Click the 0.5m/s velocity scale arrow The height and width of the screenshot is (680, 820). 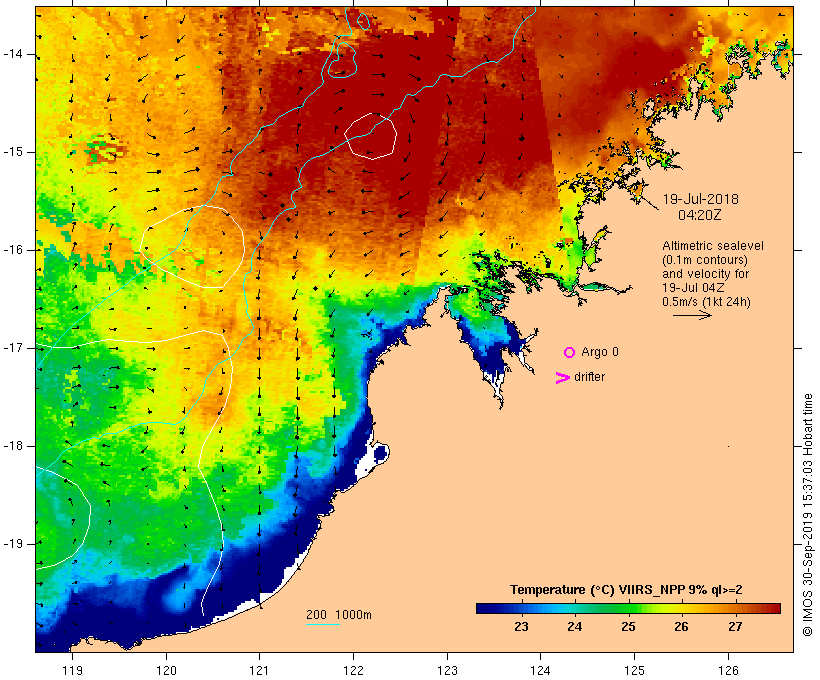coord(692,315)
